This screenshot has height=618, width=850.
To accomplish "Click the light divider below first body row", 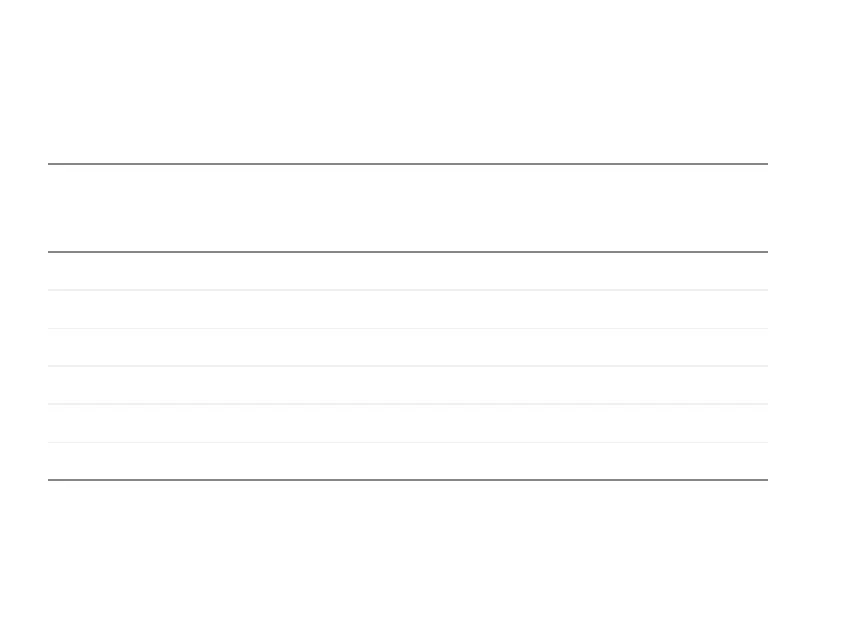I will click(408, 290).
